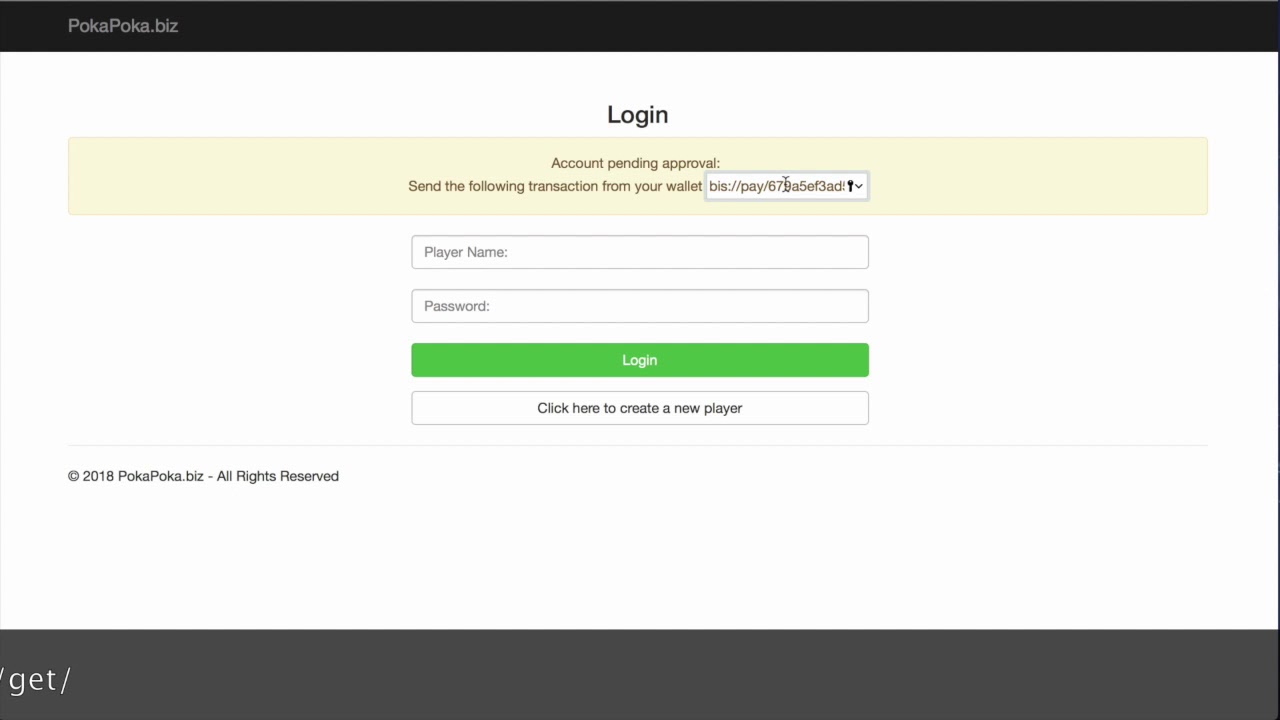Focus the Player Name input field
This screenshot has height=720, width=1280.
click(x=640, y=252)
